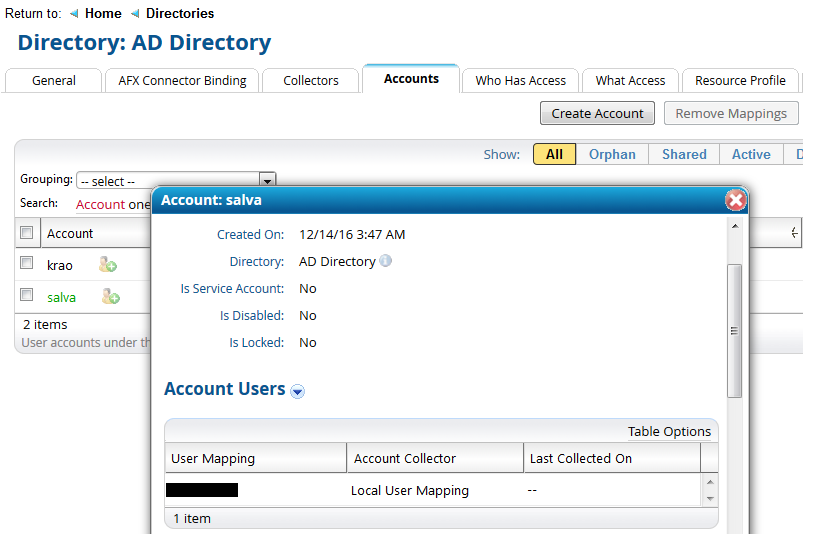
Task: Switch to the Who Has Access tab
Action: 520,81
